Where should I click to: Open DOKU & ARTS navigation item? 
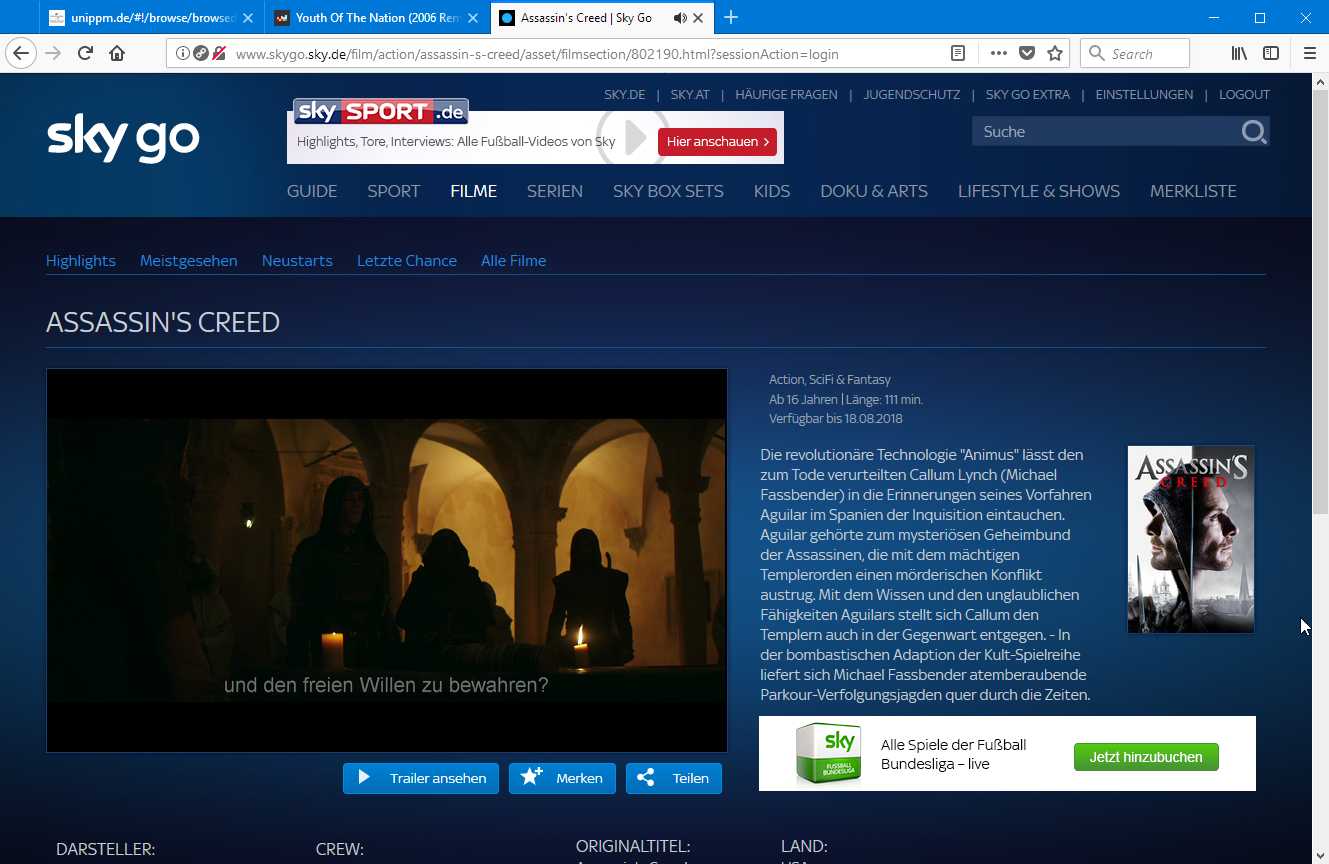click(874, 191)
